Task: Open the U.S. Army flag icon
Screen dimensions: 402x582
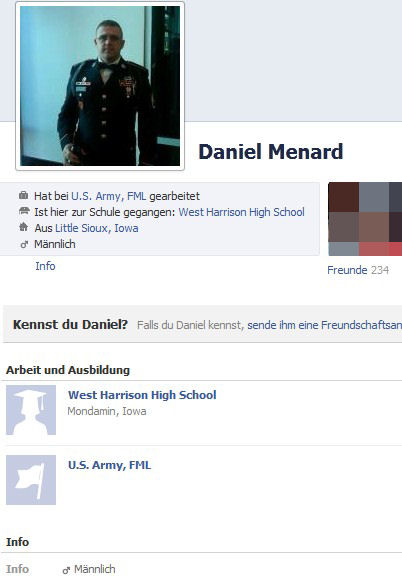Action: 31,480
